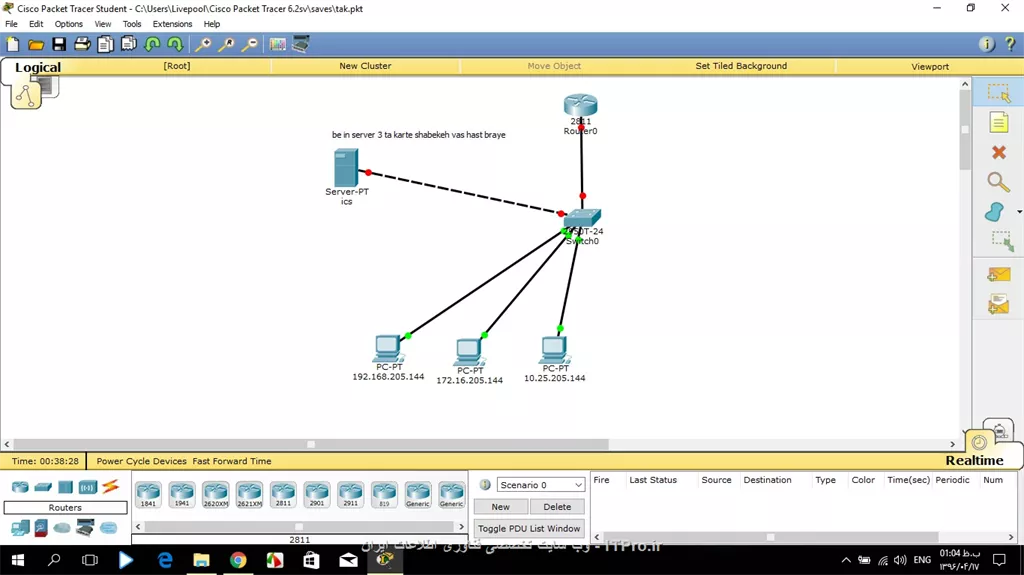Click the PC labeled 10.25.205.144

[x=554, y=350]
